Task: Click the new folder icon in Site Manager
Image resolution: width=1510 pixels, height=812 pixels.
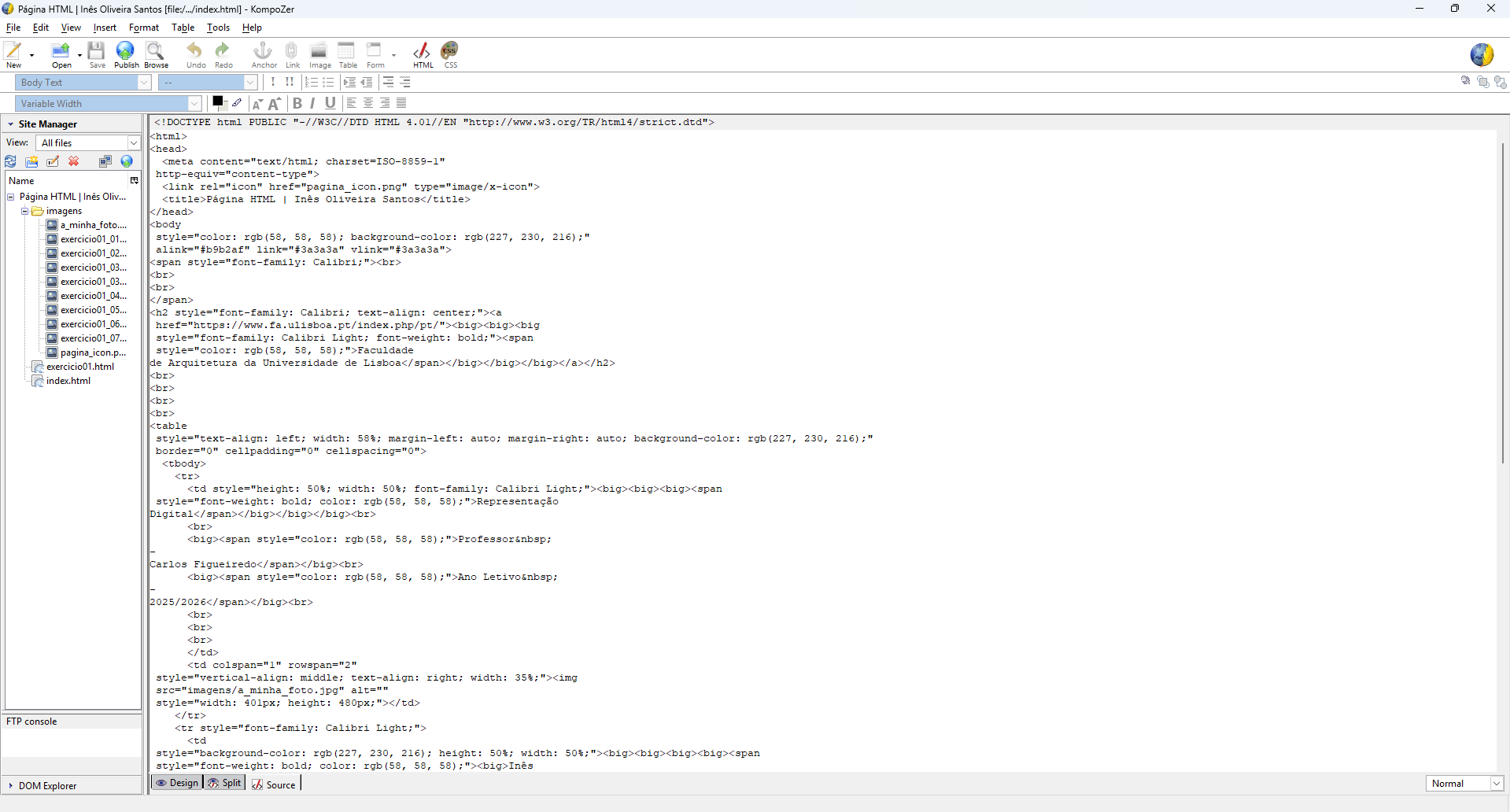Action: coord(31,161)
